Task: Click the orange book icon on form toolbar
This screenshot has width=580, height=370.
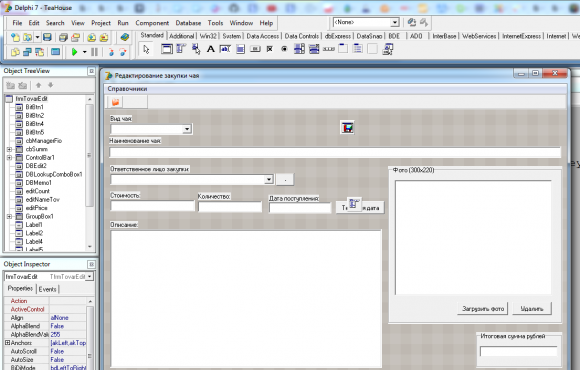Action: (x=115, y=102)
